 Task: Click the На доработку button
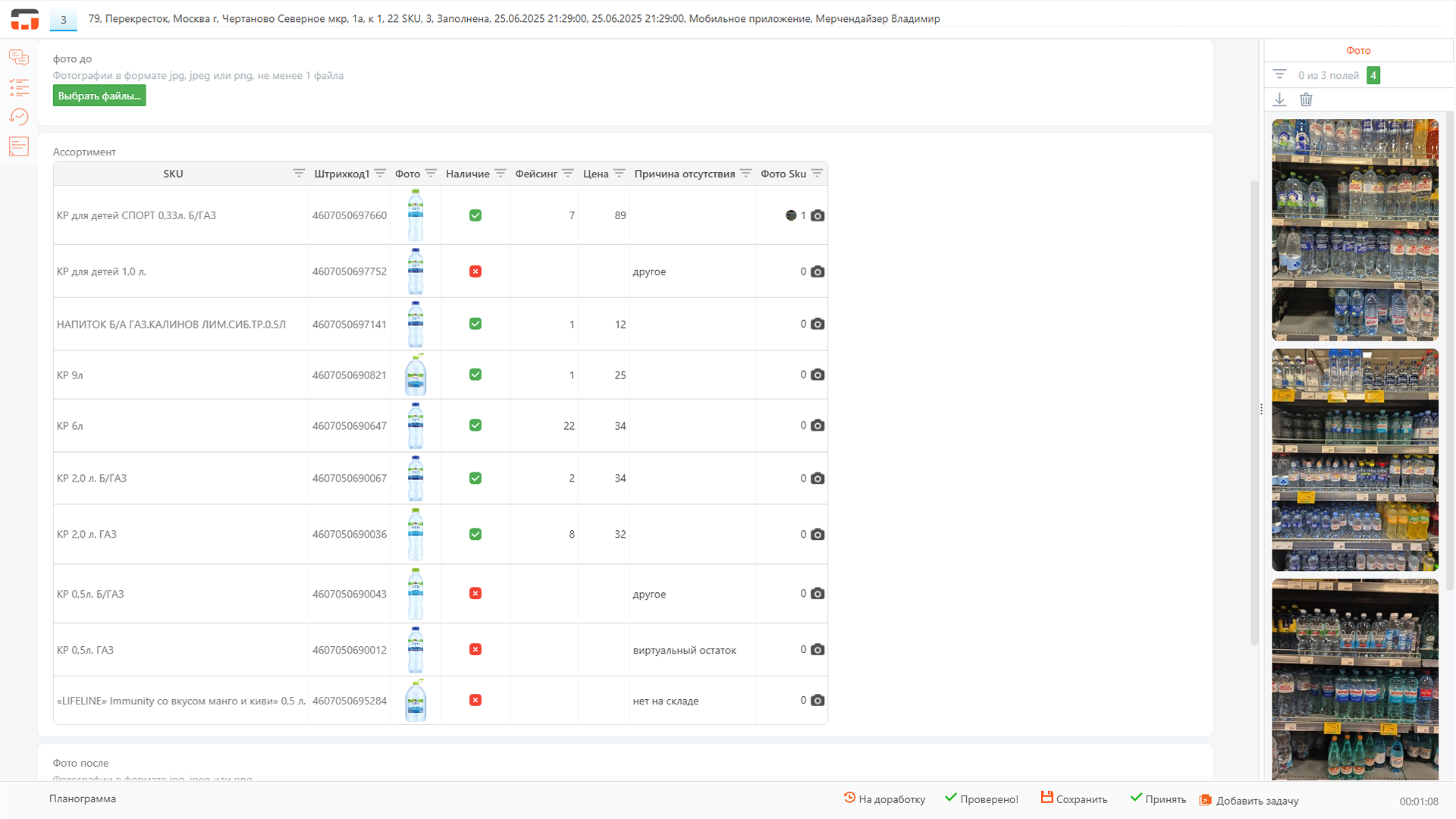884,799
